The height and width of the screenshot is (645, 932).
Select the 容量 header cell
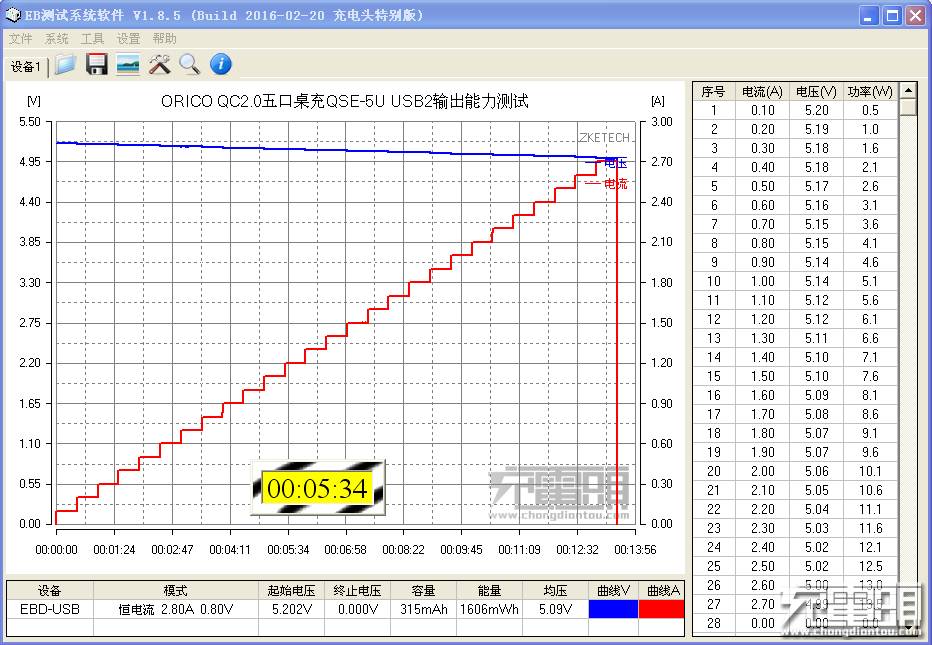(423, 590)
